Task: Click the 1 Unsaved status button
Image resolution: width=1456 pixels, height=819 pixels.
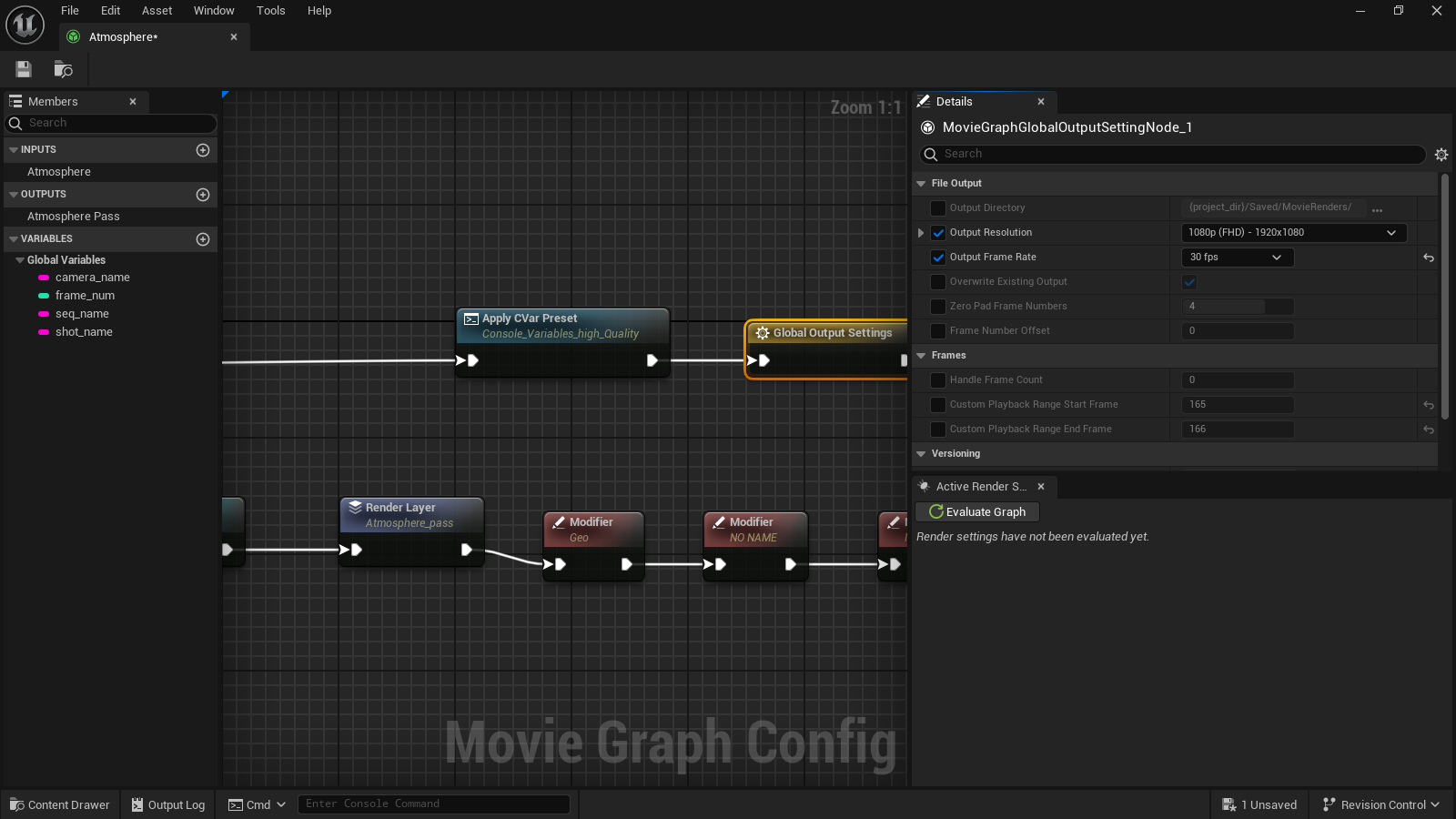Action: [1259, 805]
